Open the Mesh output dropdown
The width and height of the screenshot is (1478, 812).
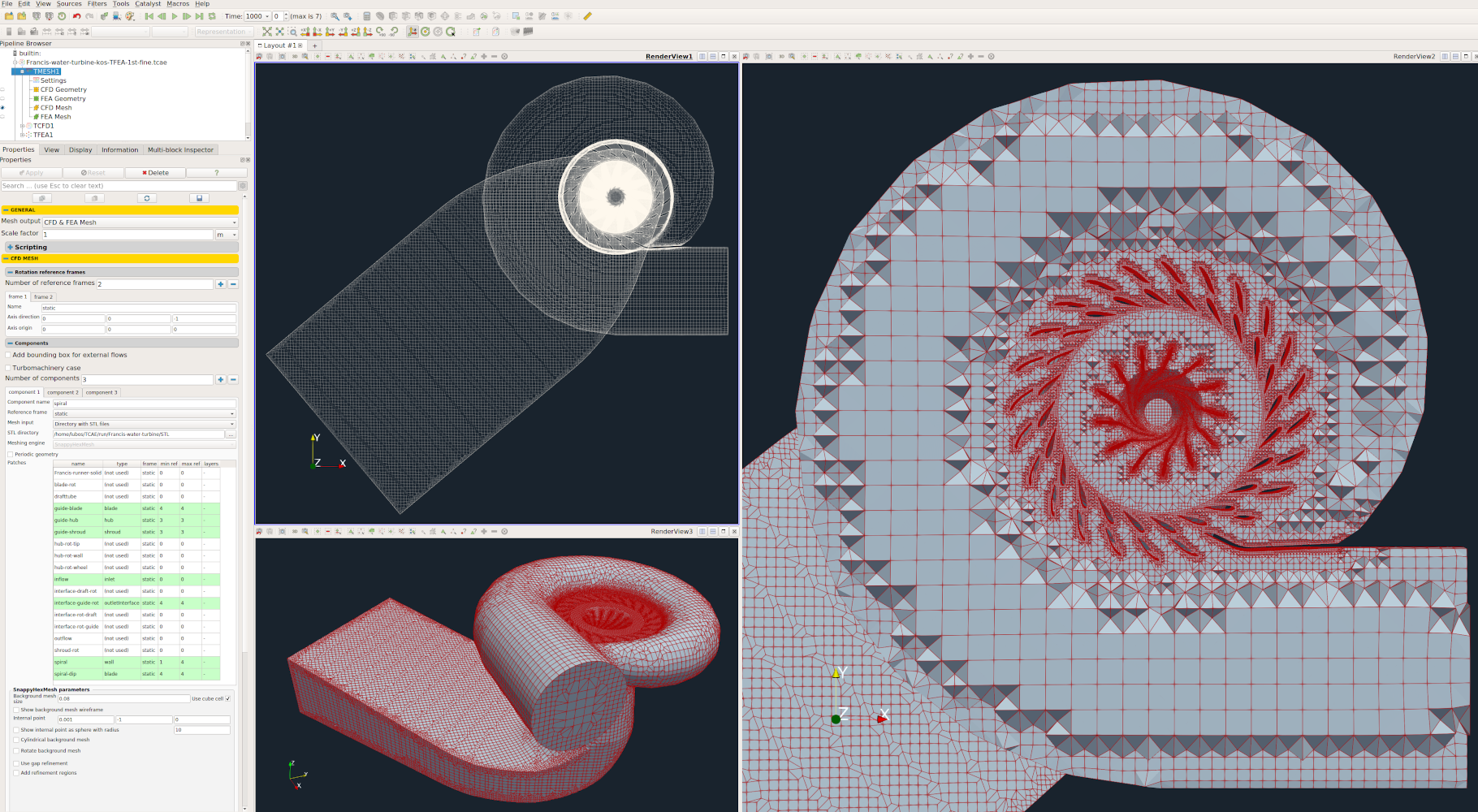140,222
